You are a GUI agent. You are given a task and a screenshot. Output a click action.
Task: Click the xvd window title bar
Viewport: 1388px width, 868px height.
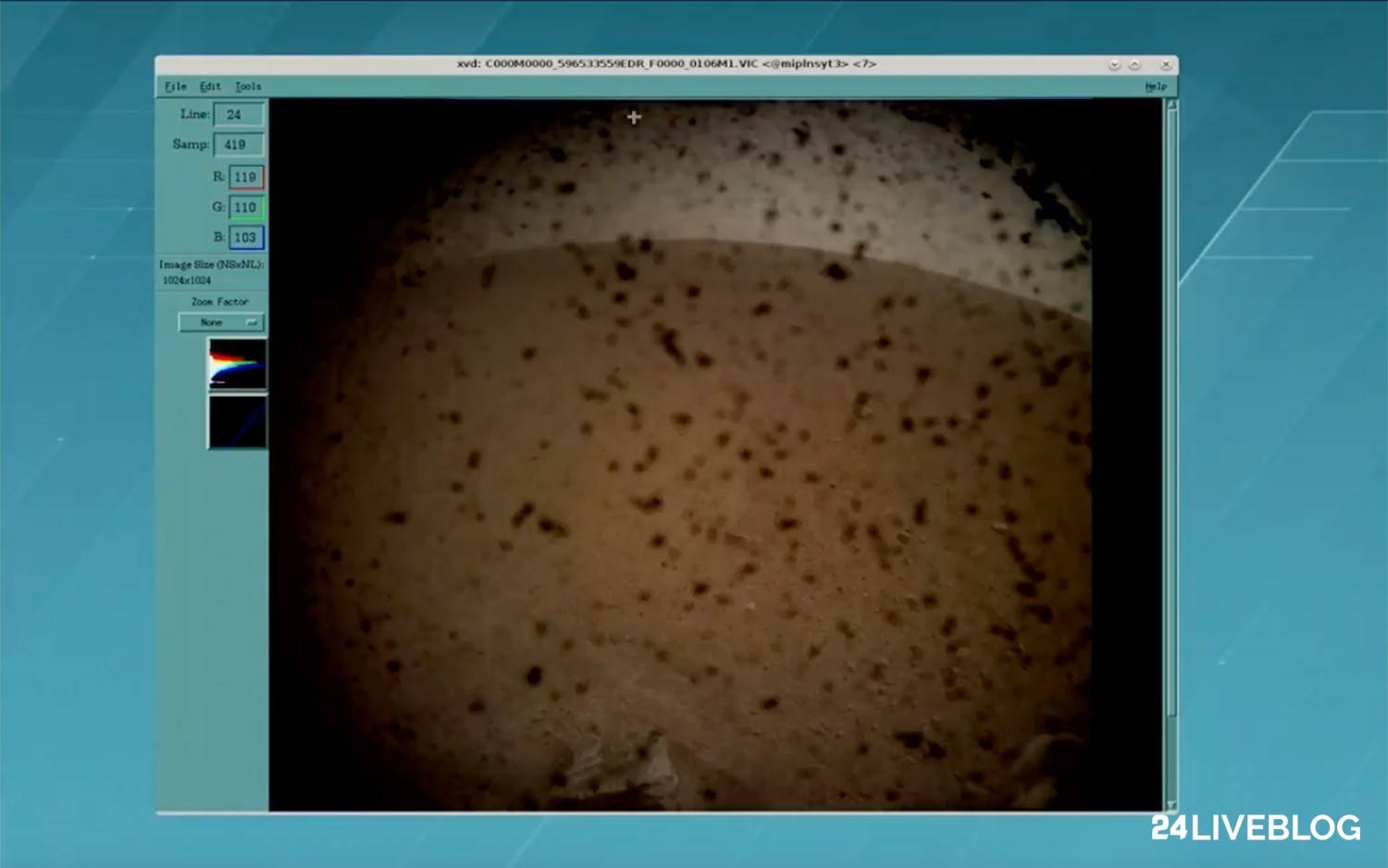[666, 64]
